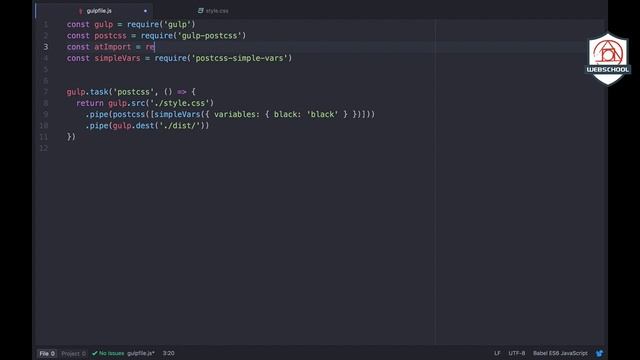640x360 pixels.
Task: Click the CSS file icon on style.css tab
Action: point(200,11)
